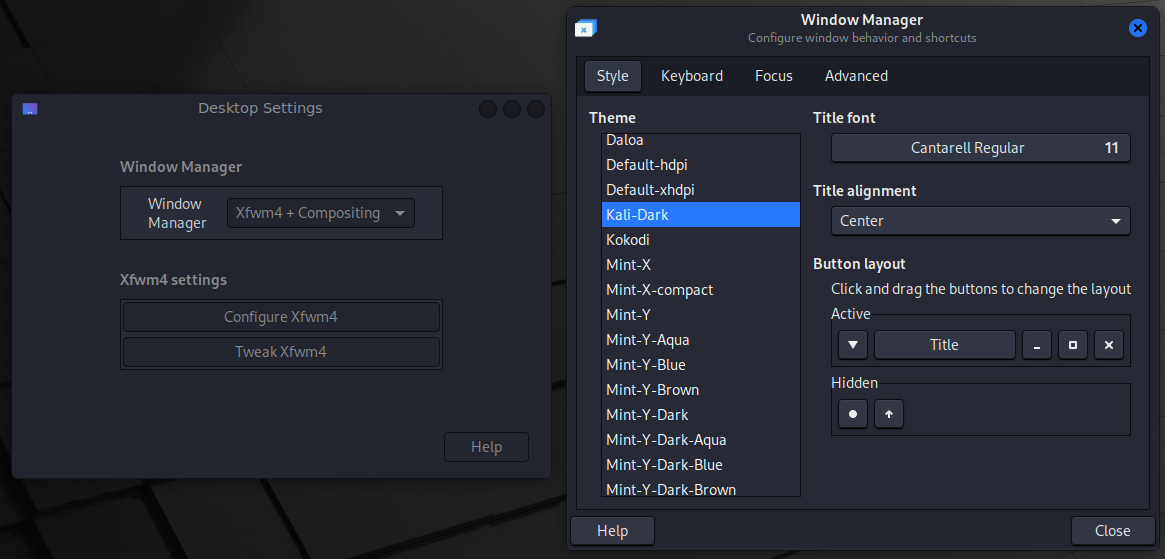Click the close X button in Active layout
Screen dimensions: 1165x559
coord(1109,345)
